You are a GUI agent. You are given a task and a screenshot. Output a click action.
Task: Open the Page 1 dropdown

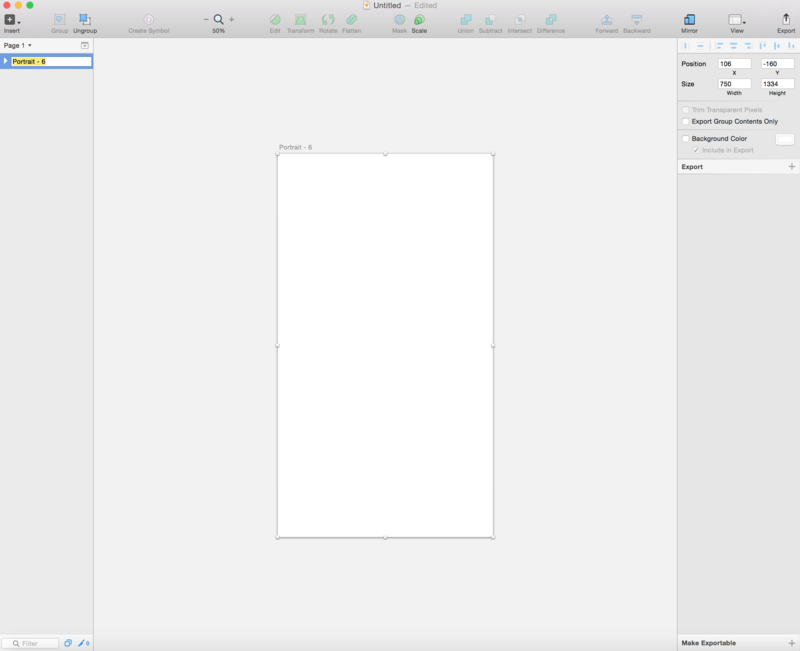(17, 45)
